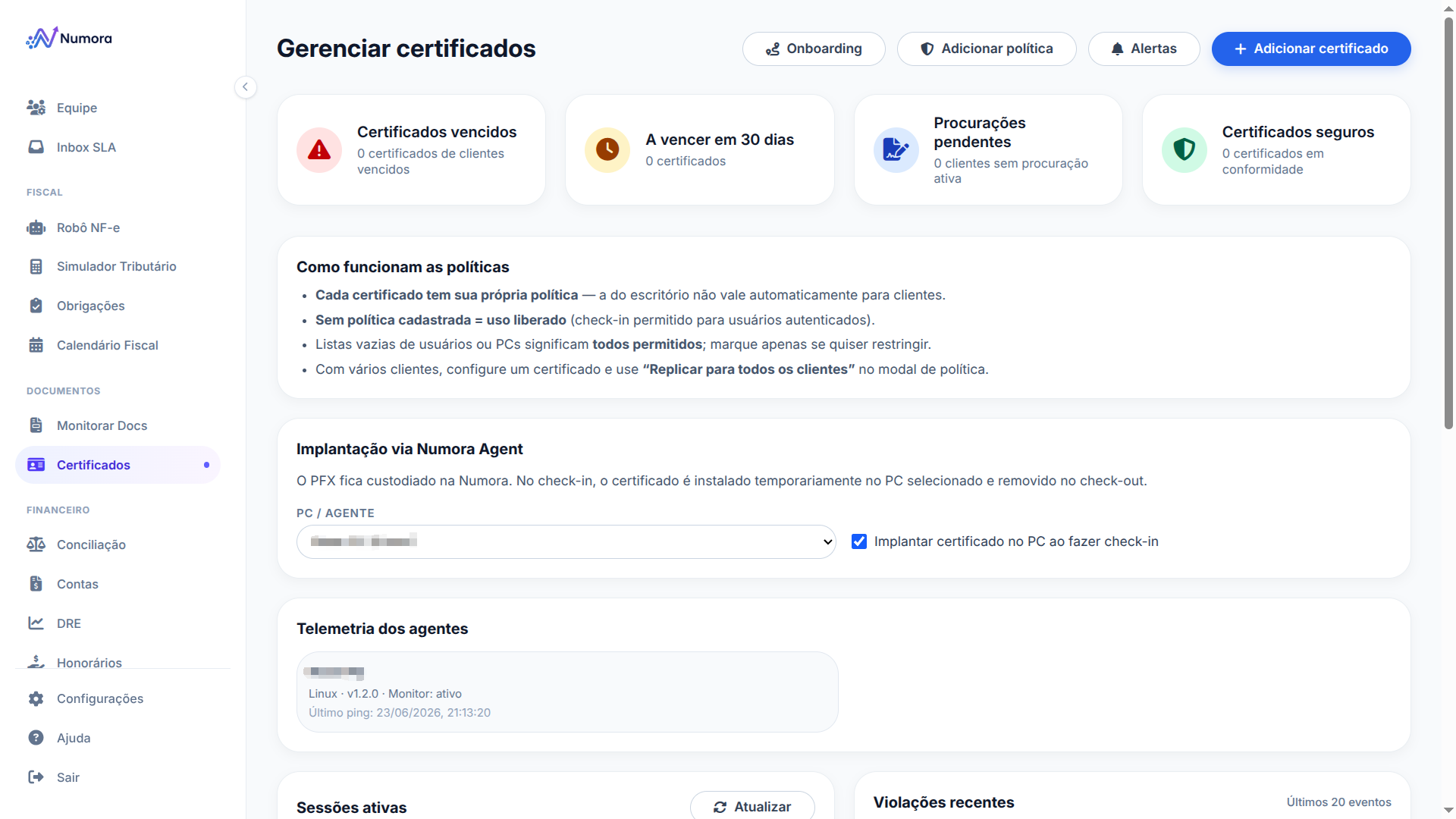1456x819 pixels.
Task: Select Monitorar Docs in the sidebar
Action: coord(118,425)
